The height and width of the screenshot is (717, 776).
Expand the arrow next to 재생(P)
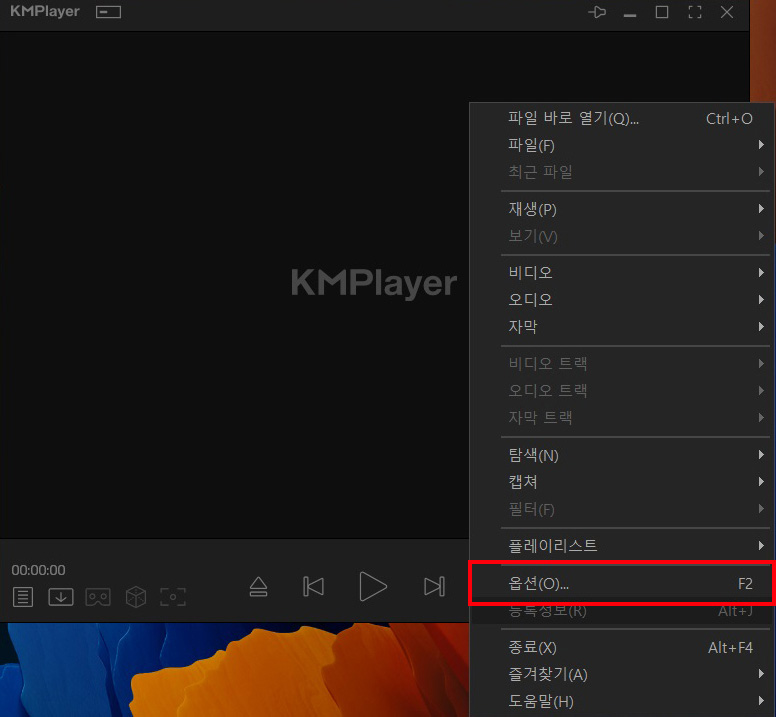pos(761,209)
